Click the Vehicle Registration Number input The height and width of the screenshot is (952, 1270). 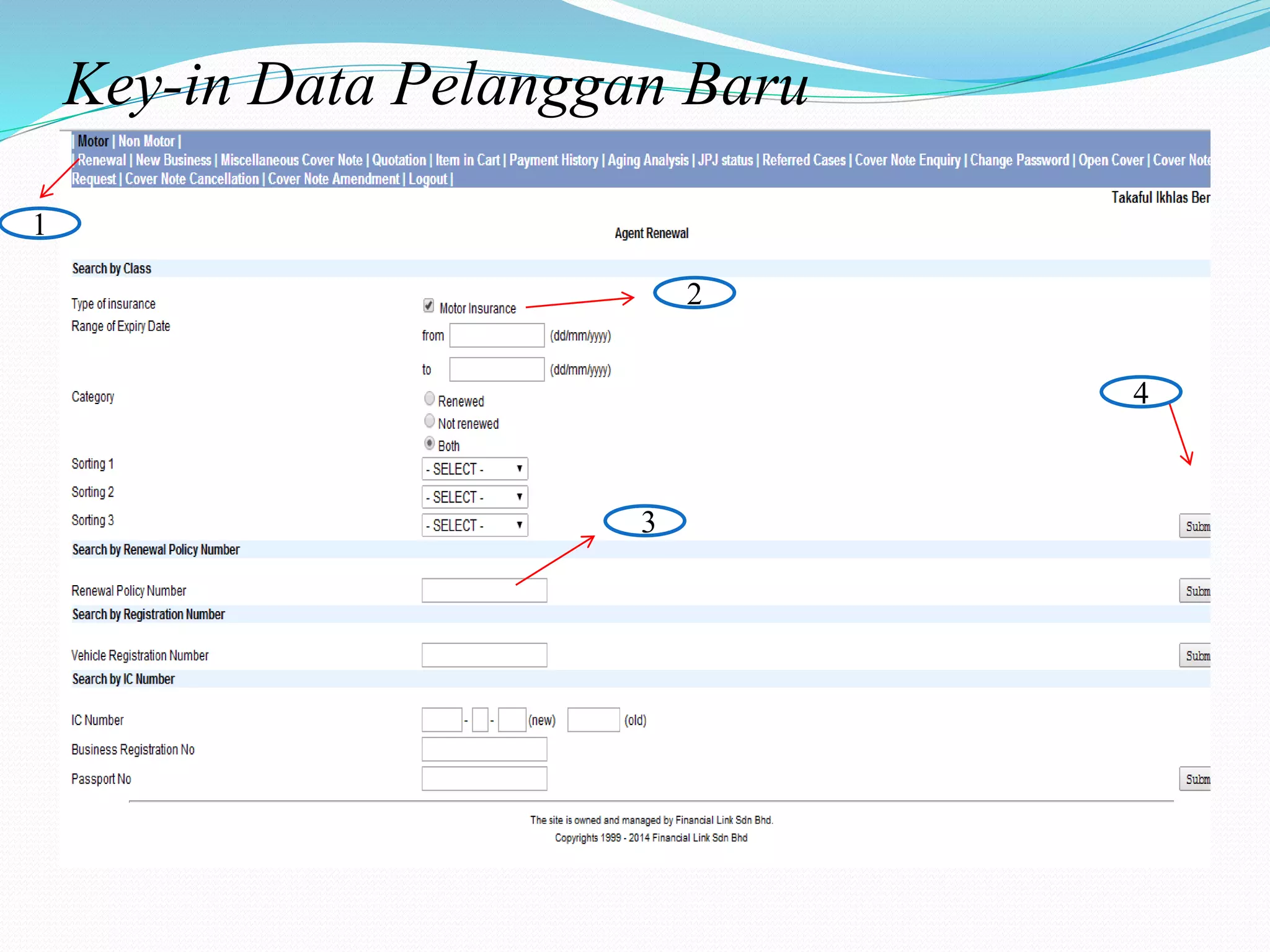(x=484, y=655)
